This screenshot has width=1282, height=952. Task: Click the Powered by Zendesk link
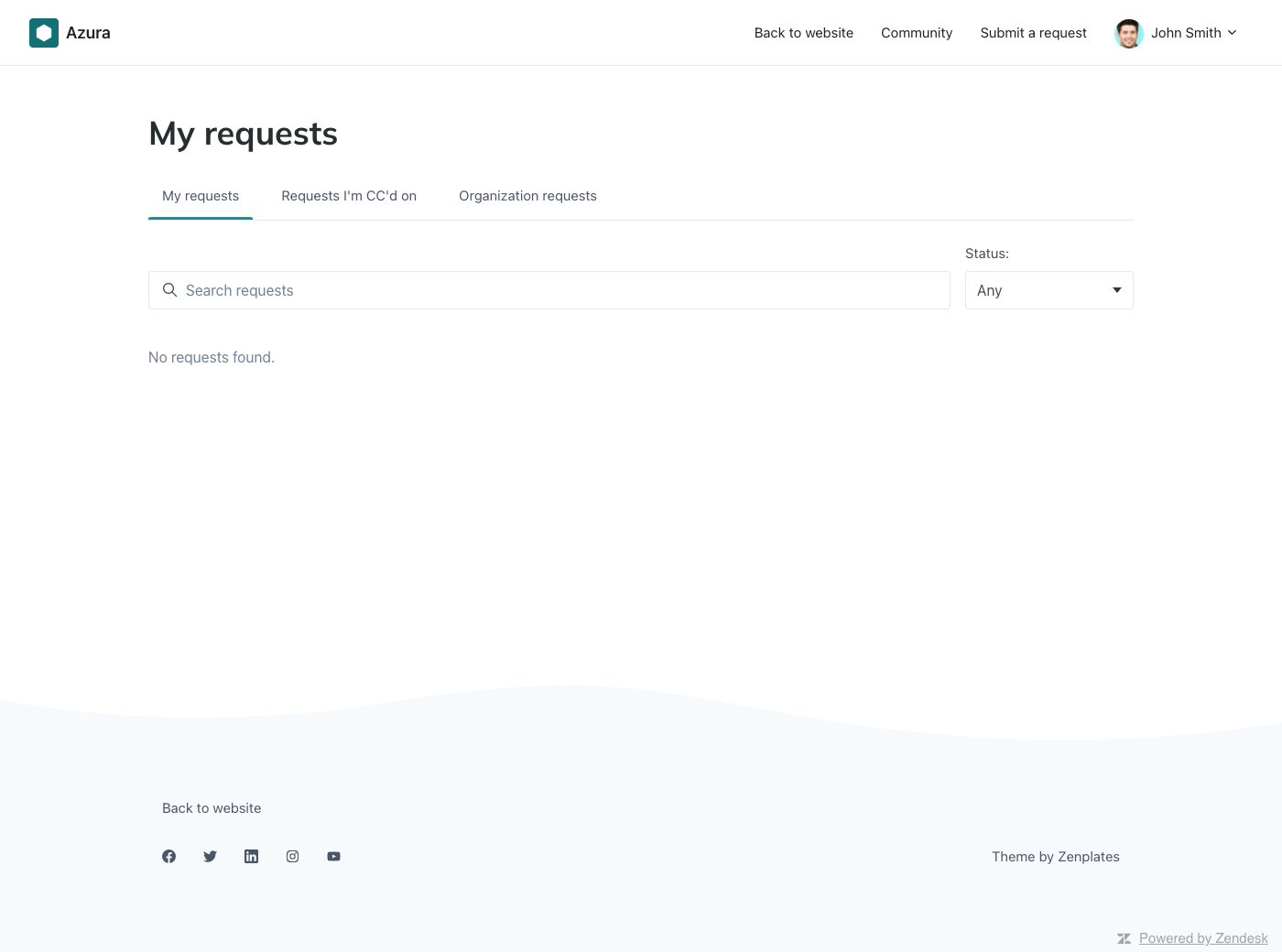pos(1203,938)
